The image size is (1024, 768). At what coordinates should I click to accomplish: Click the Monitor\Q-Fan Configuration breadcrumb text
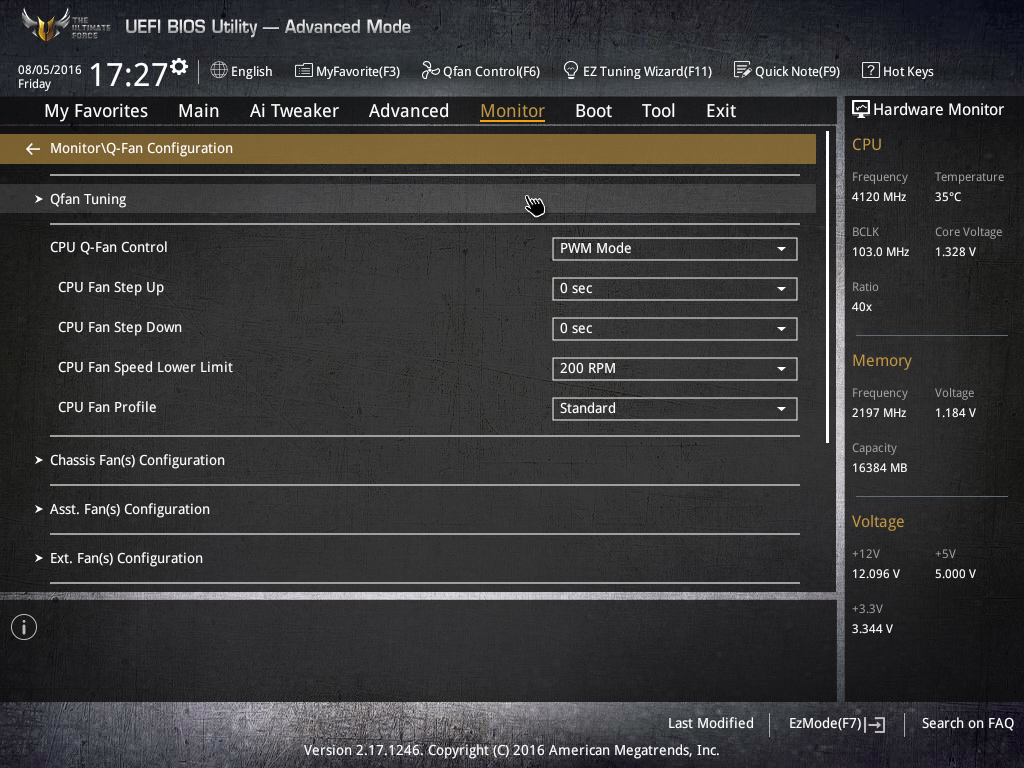[142, 148]
